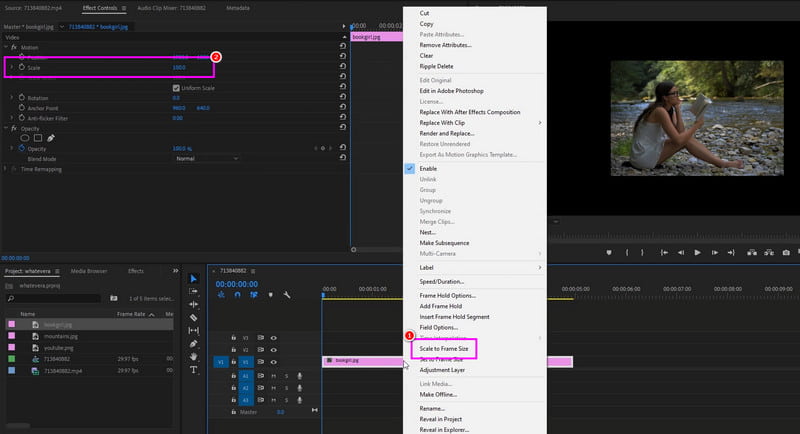
Task: Toggle Anchor Point animation stopwatch
Action: click(21, 108)
